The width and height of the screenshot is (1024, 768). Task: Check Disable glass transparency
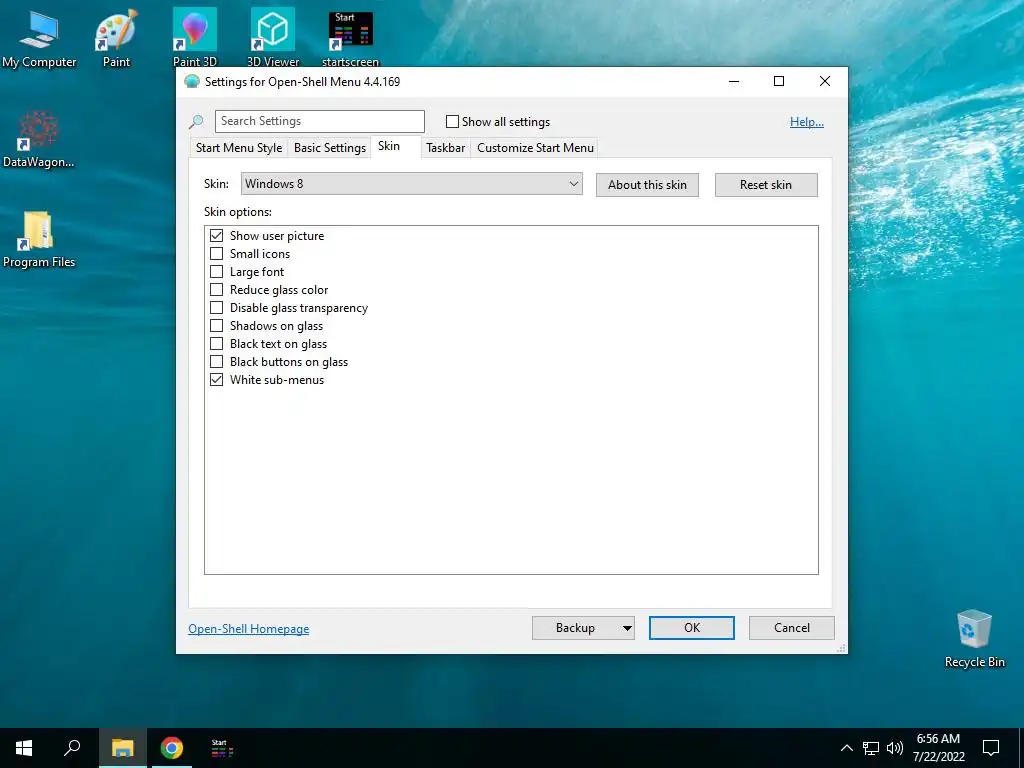click(x=216, y=308)
